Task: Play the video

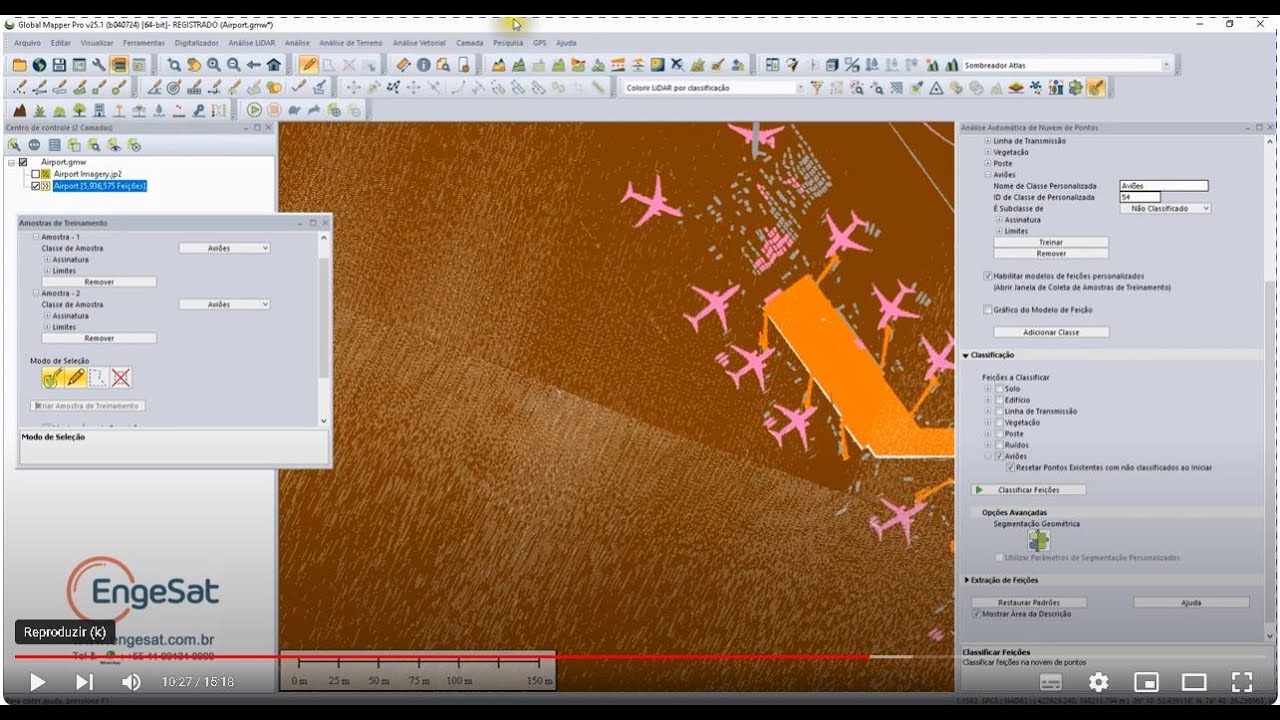Action: 37,682
